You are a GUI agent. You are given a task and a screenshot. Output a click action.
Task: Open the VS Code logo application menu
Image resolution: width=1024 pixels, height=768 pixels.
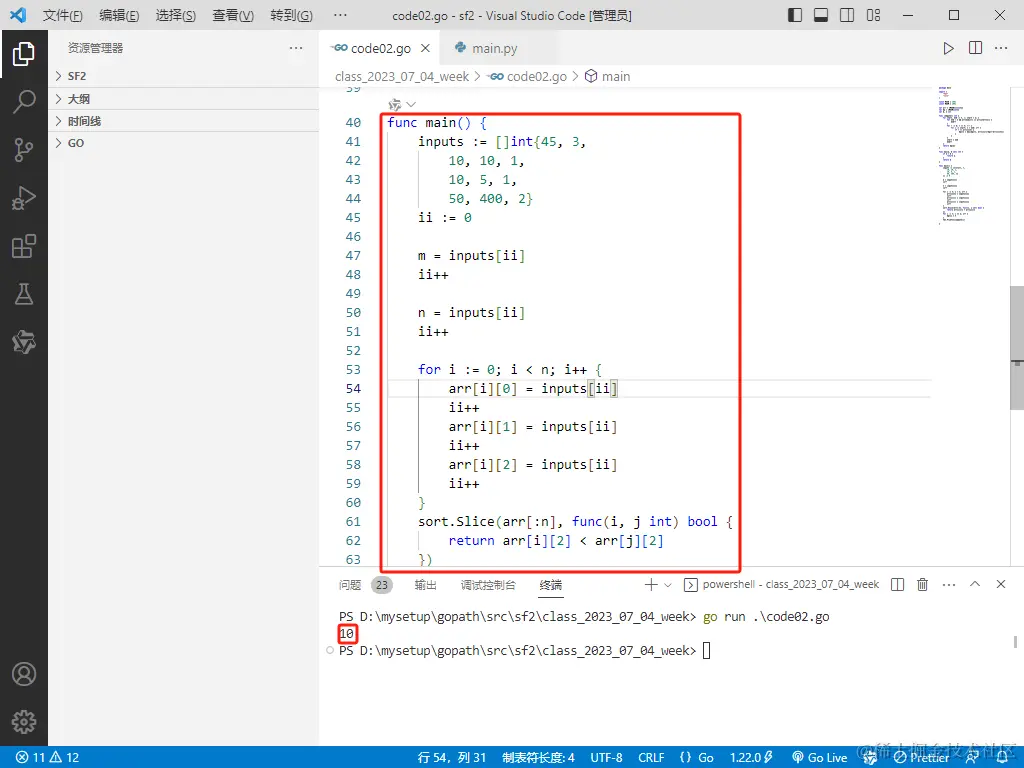[x=18, y=15]
